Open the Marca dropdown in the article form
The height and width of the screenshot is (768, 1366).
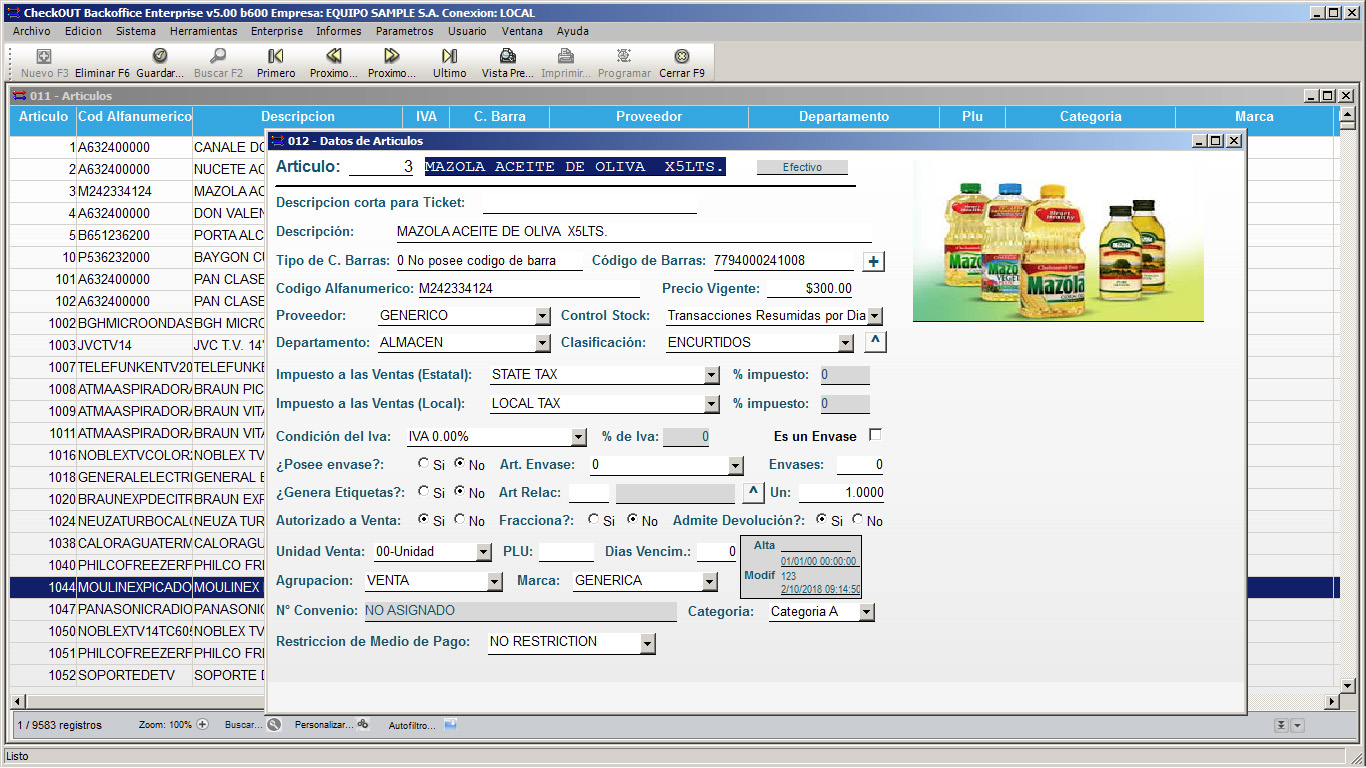coord(710,581)
